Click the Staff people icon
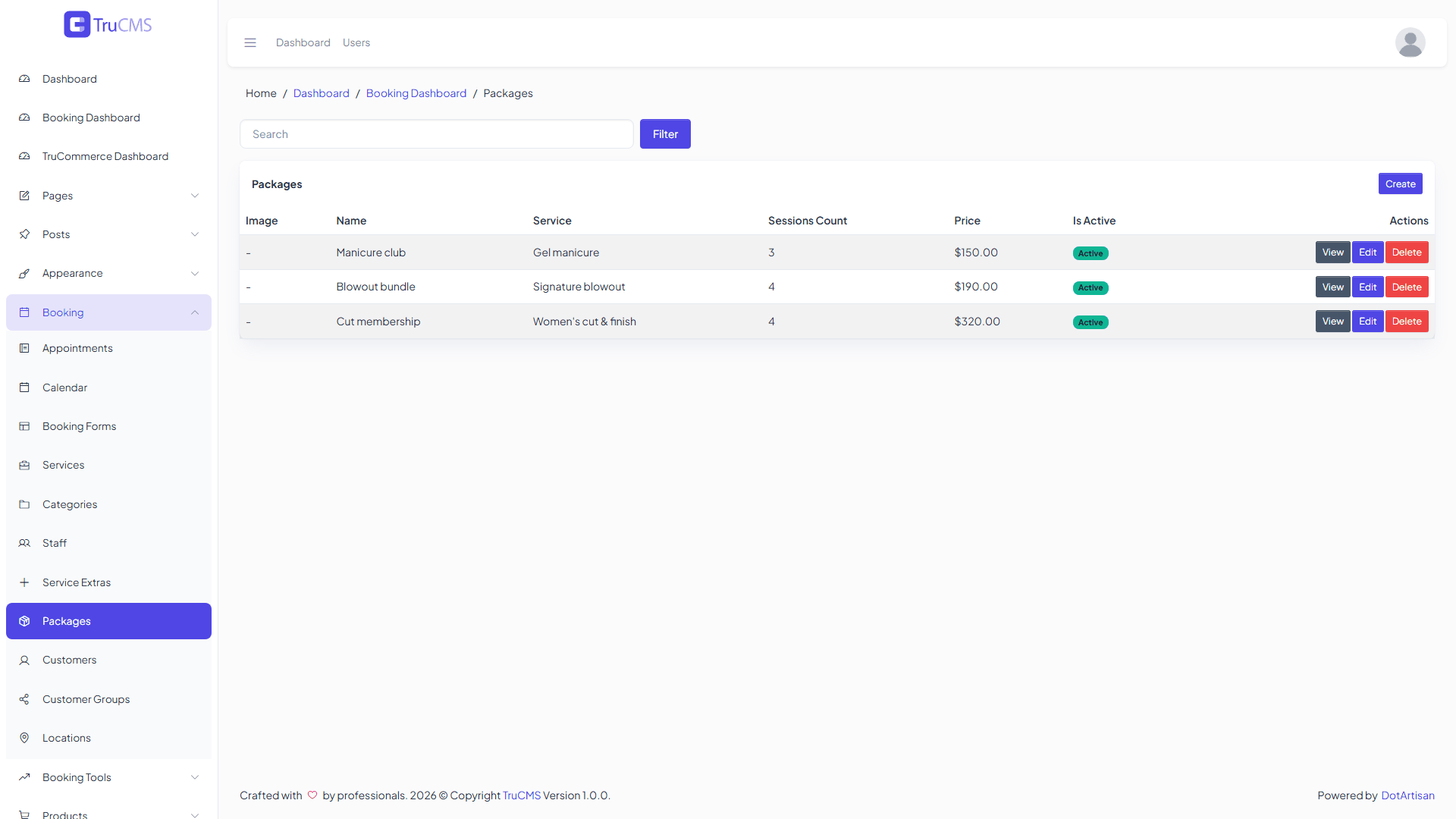Viewport: 1456px width, 819px height. [x=24, y=543]
